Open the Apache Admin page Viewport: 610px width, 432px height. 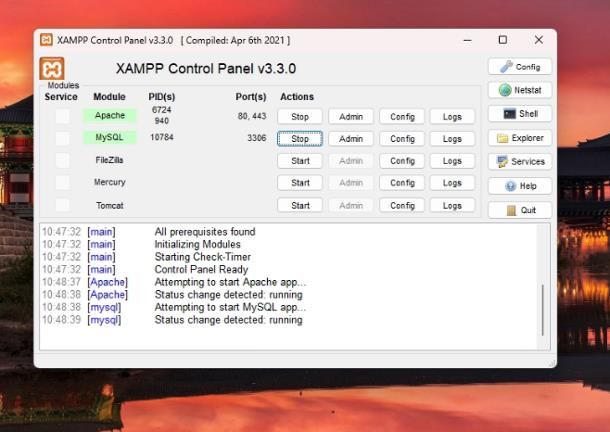351,116
